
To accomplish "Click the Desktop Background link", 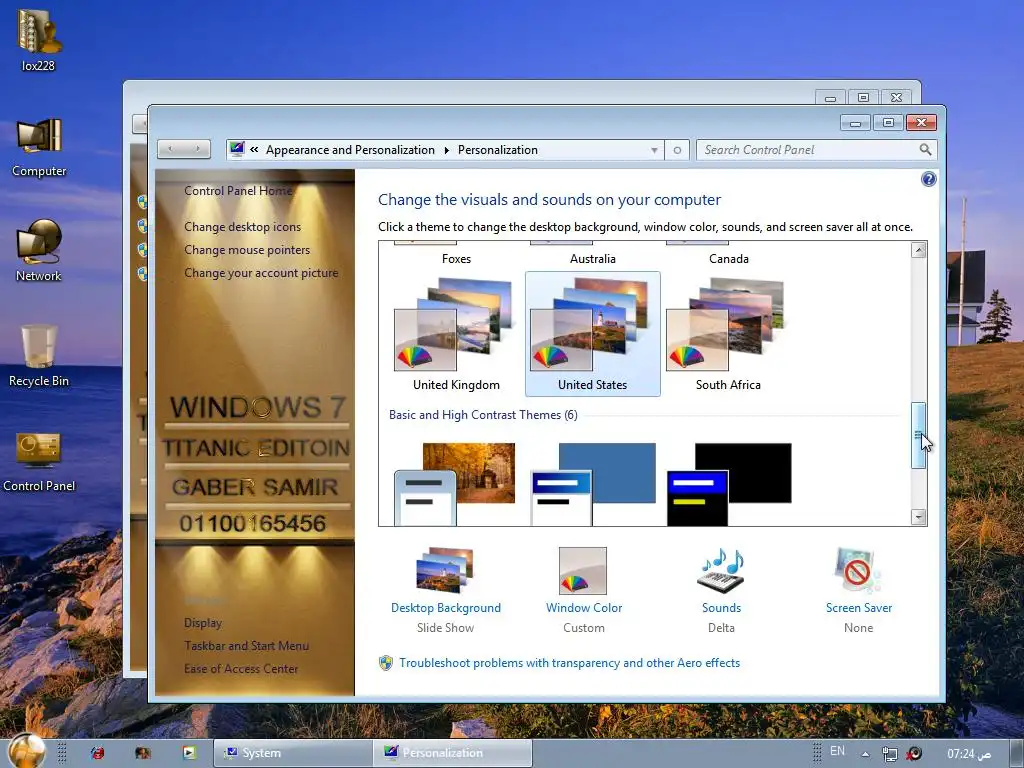I will 446,608.
